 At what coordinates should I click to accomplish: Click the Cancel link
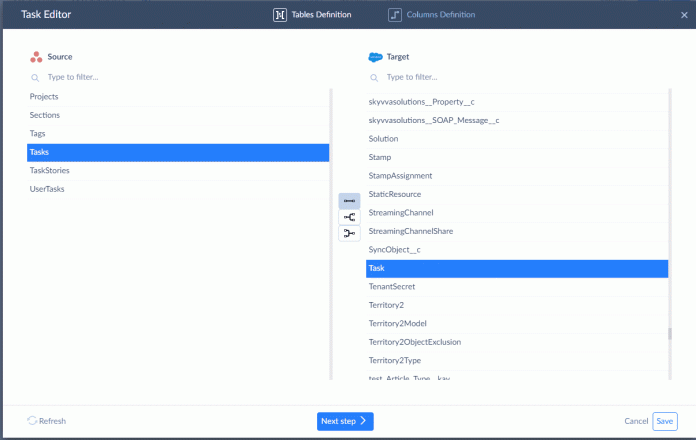tap(636, 421)
